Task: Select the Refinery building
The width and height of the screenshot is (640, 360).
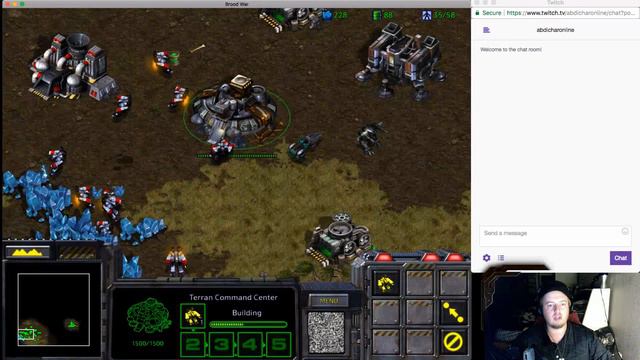Action: pos(72,67)
